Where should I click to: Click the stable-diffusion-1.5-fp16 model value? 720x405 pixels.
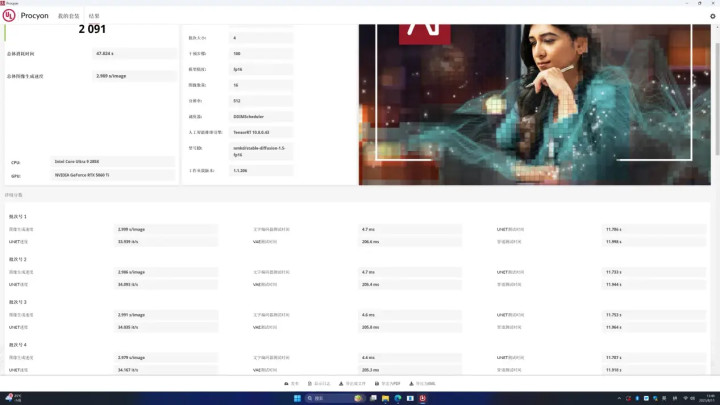[x=261, y=152]
